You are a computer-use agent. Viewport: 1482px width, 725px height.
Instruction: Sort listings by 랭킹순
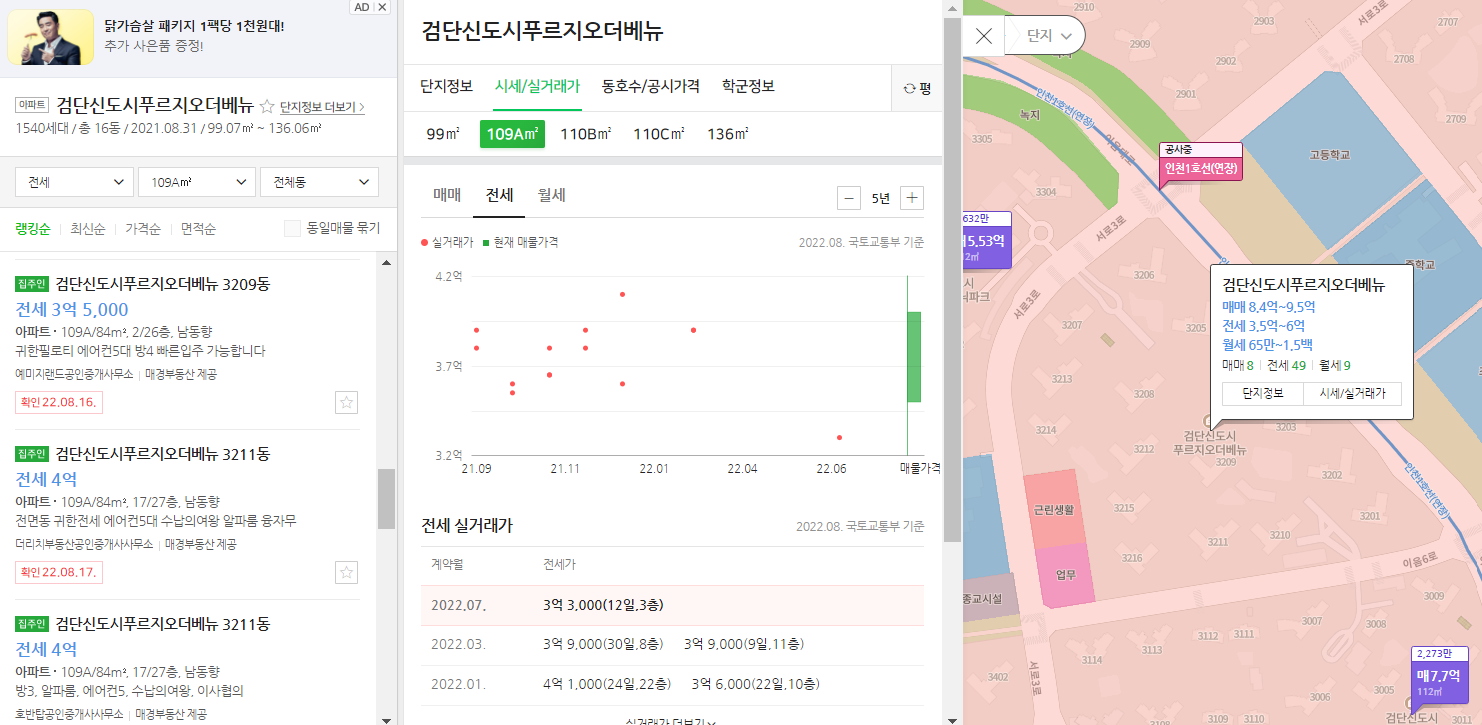coord(33,229)
